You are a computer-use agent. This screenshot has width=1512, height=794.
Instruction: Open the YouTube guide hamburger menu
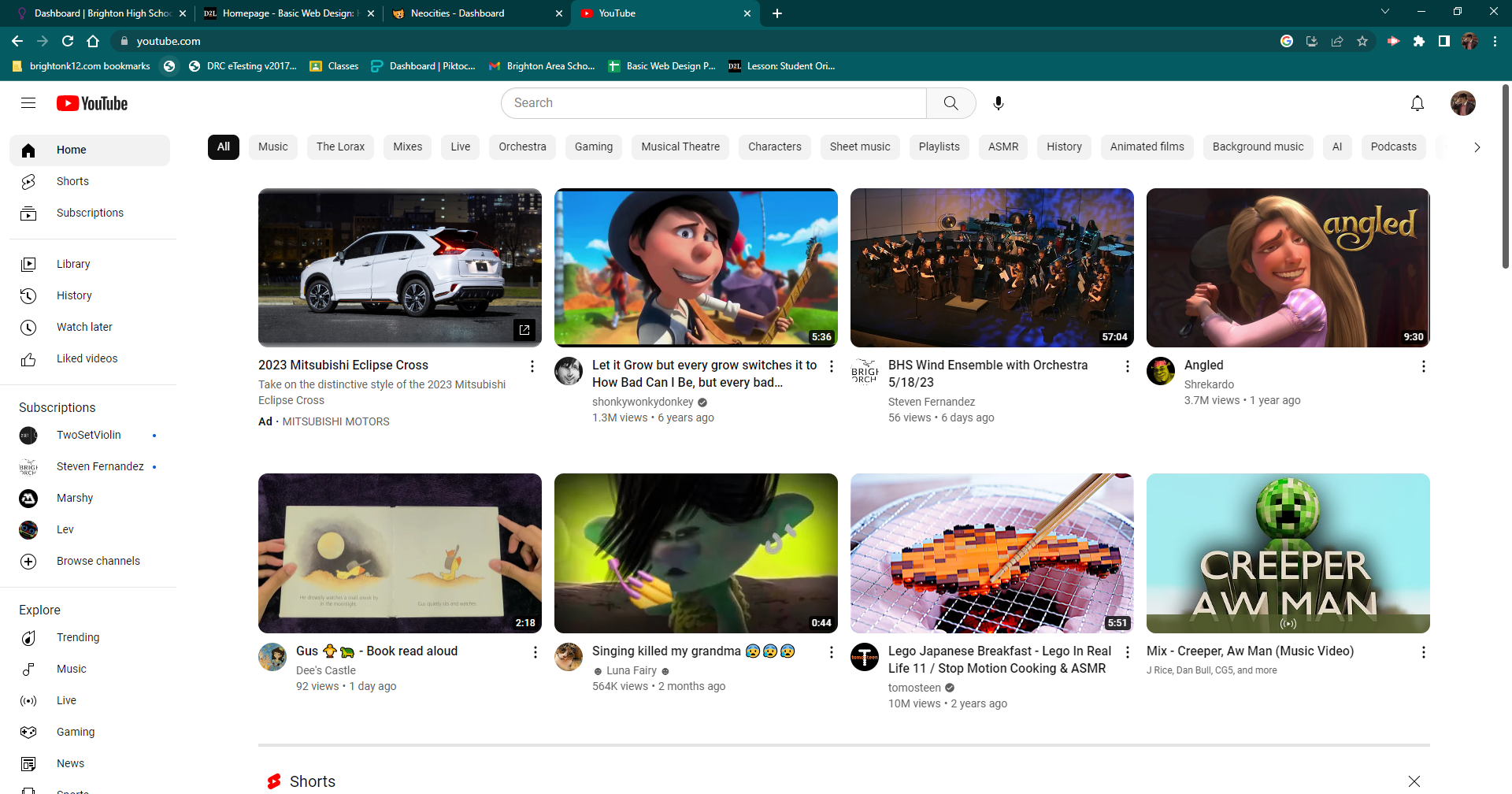[x=28, y=103]
